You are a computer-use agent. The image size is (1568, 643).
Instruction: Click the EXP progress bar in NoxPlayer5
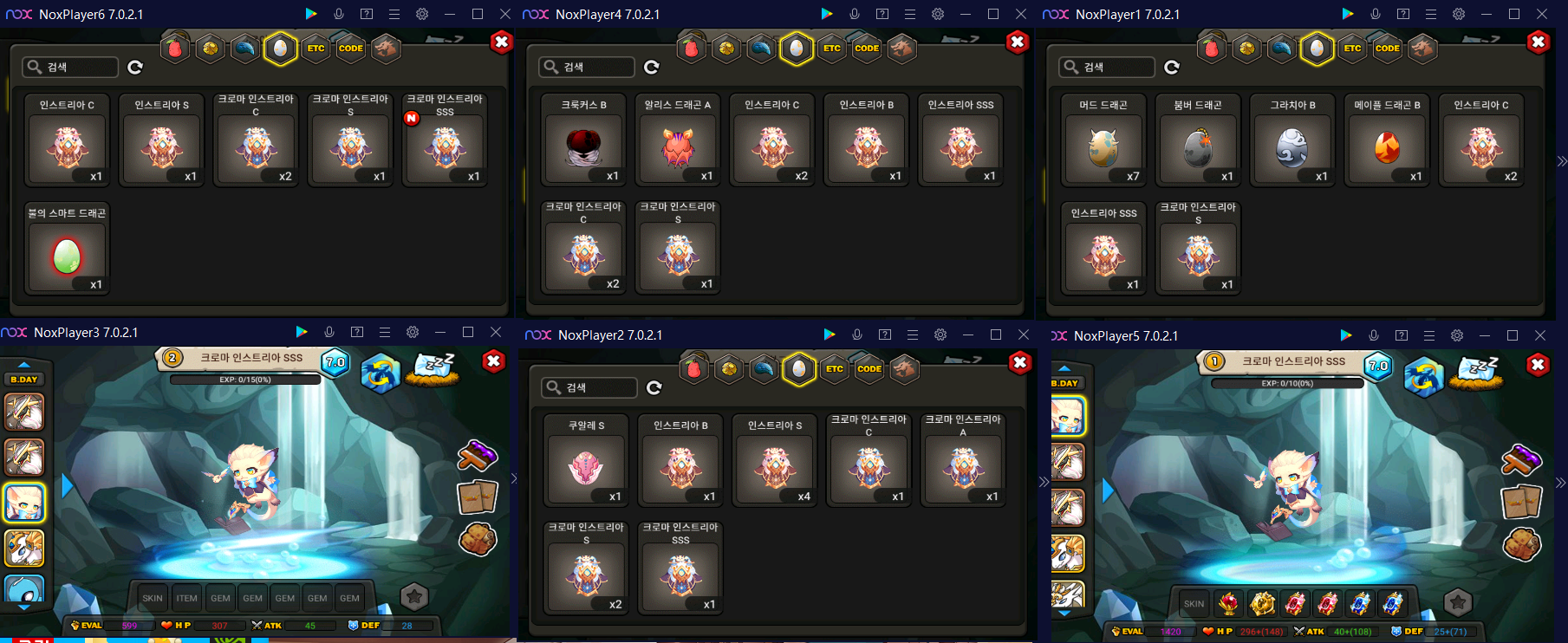1287,383
